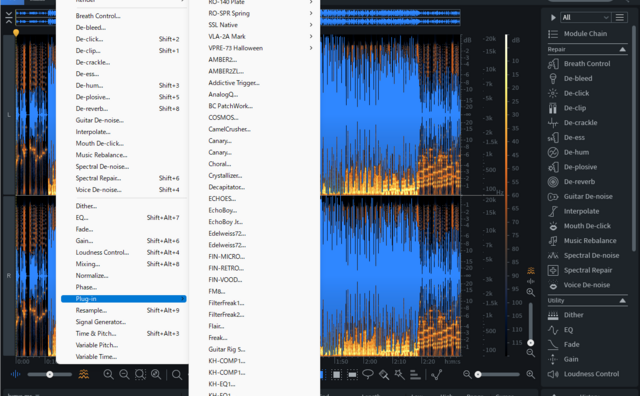Choose Guitar Rig 5... plug-in
Viewport: 640px width, 396px height.
(227, 349)
